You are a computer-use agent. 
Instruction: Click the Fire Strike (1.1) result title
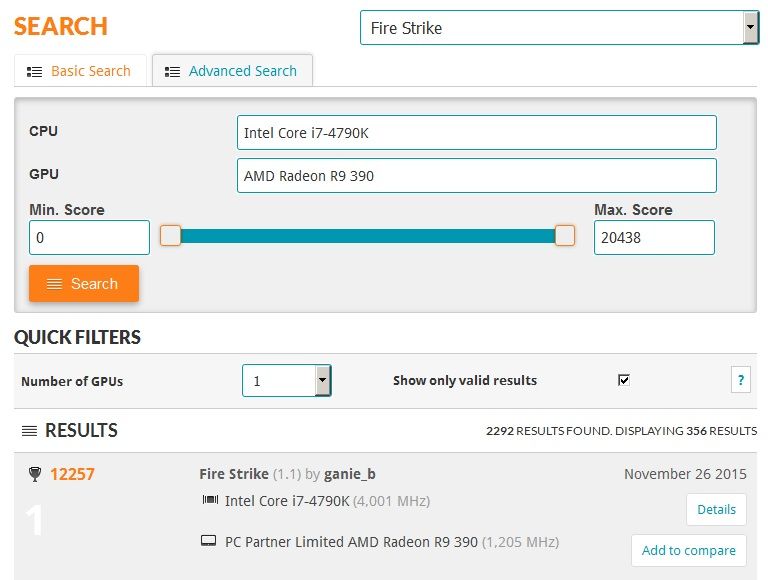click(x=250, y=474)
